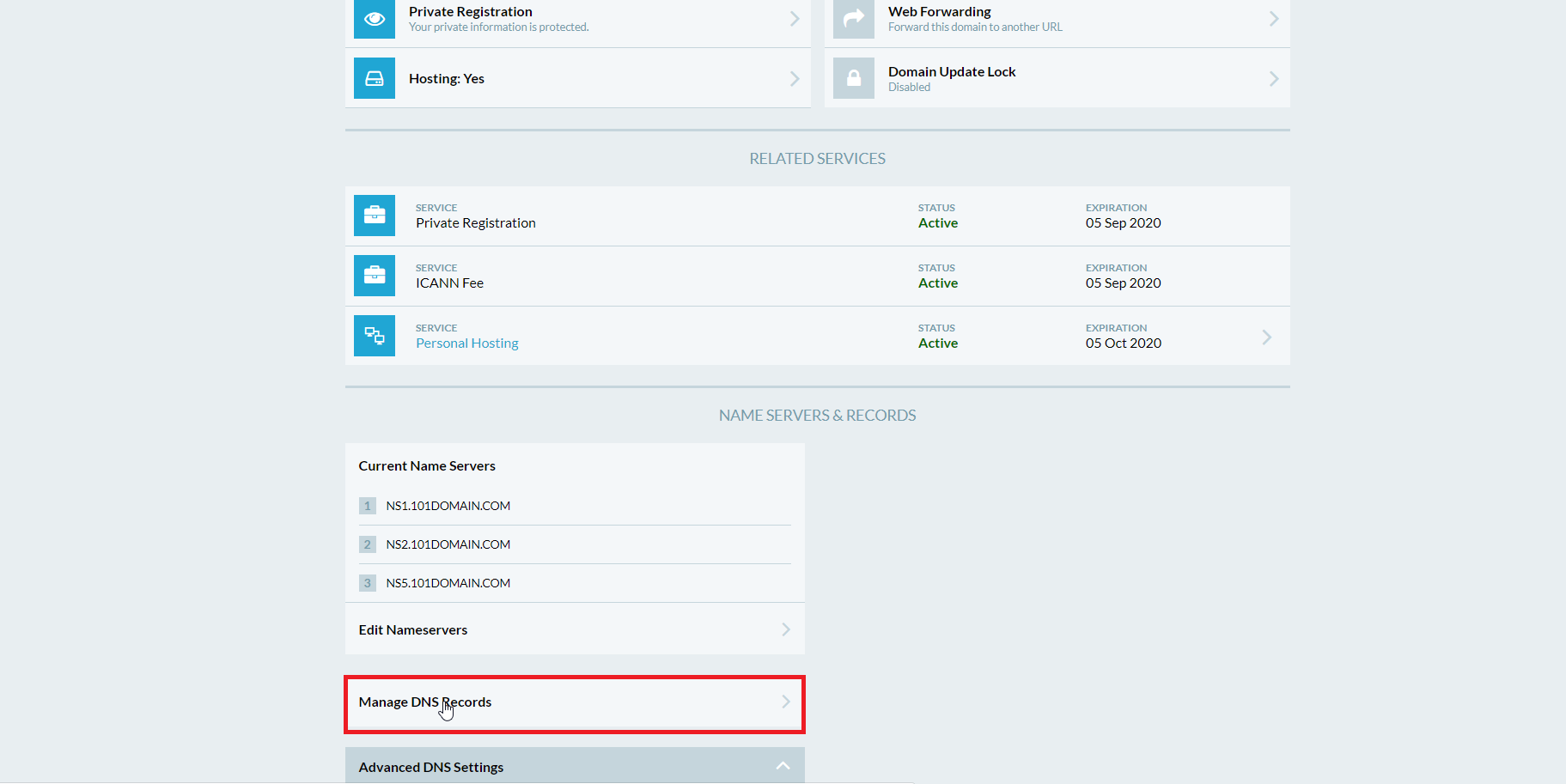Expand the Personal Hosting row chevron
1566x784 pixels.
1265,337
